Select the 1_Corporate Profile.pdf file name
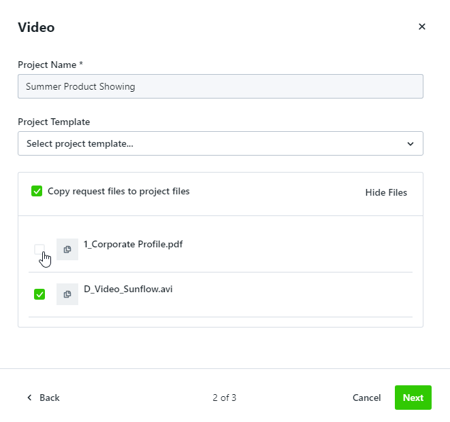The image size is (450, 422). 133,244
